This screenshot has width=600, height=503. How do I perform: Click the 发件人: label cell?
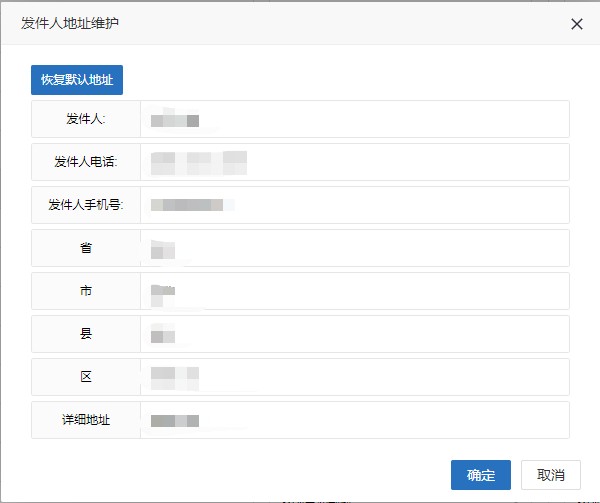pos(86,119)
